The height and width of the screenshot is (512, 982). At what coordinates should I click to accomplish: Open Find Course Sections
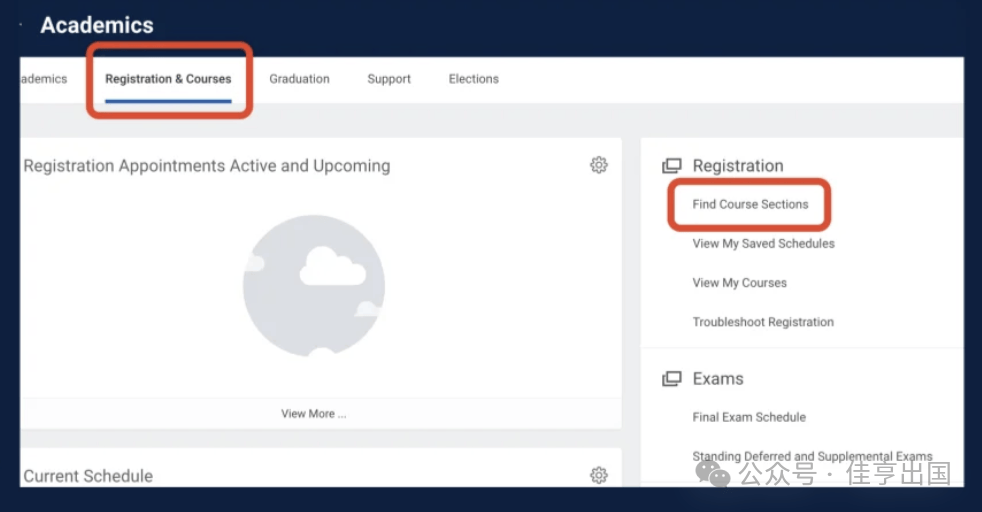[750, 204]
